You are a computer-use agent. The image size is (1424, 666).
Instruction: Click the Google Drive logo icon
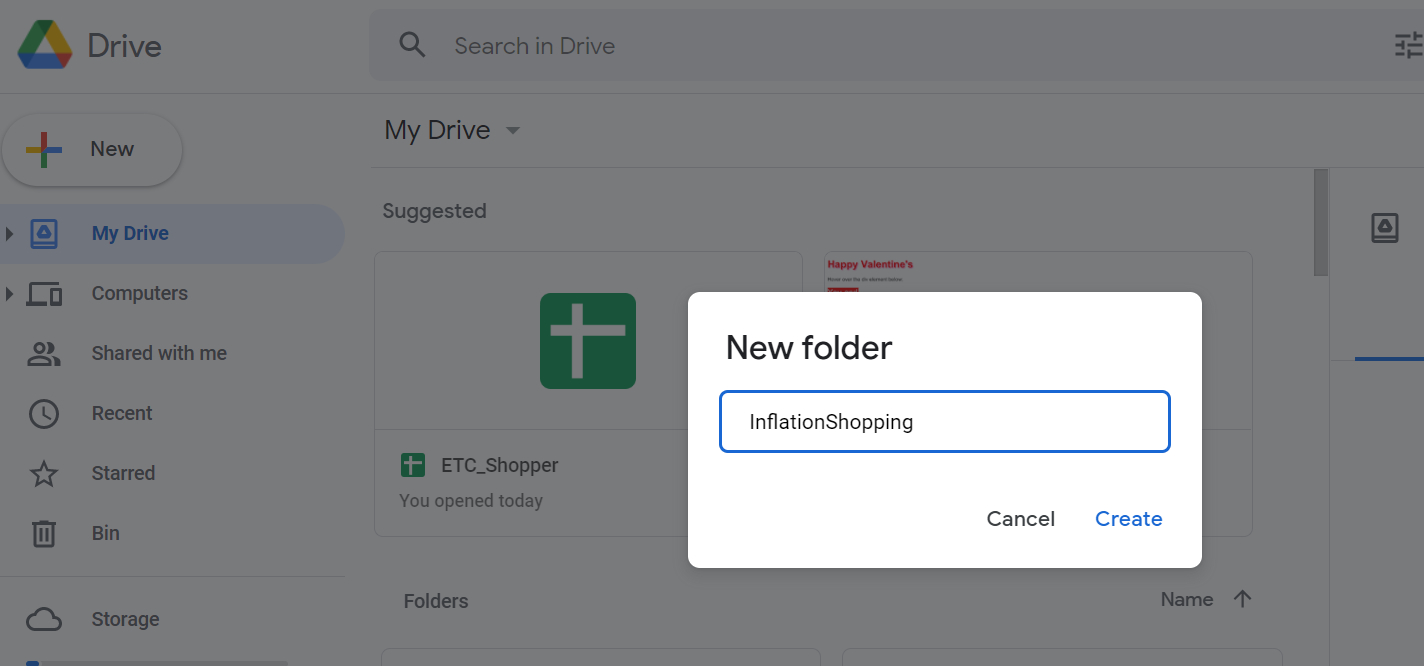[45, 45]
